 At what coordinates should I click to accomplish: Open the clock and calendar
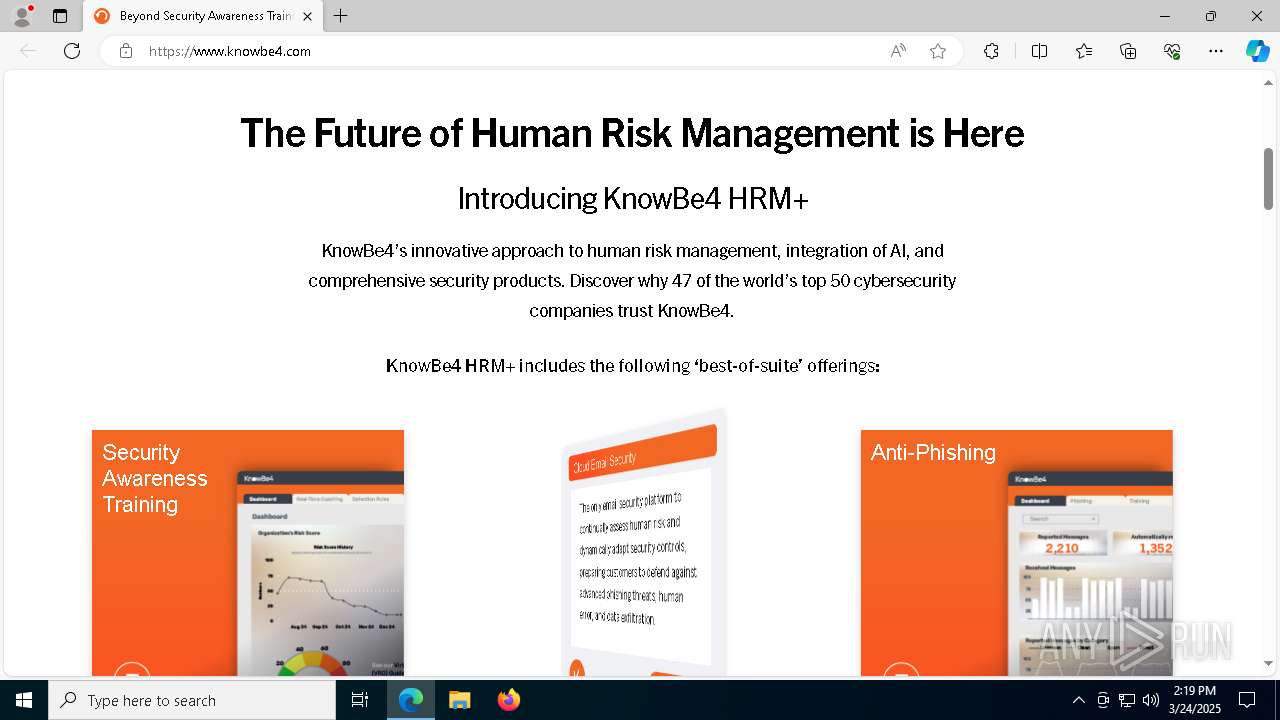click(x=1195, y=700)
